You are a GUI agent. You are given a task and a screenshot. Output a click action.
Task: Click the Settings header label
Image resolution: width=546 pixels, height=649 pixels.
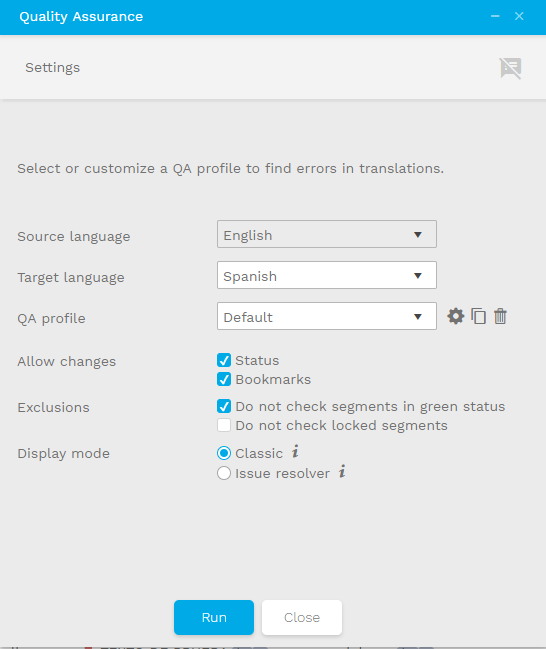point(53,67)
